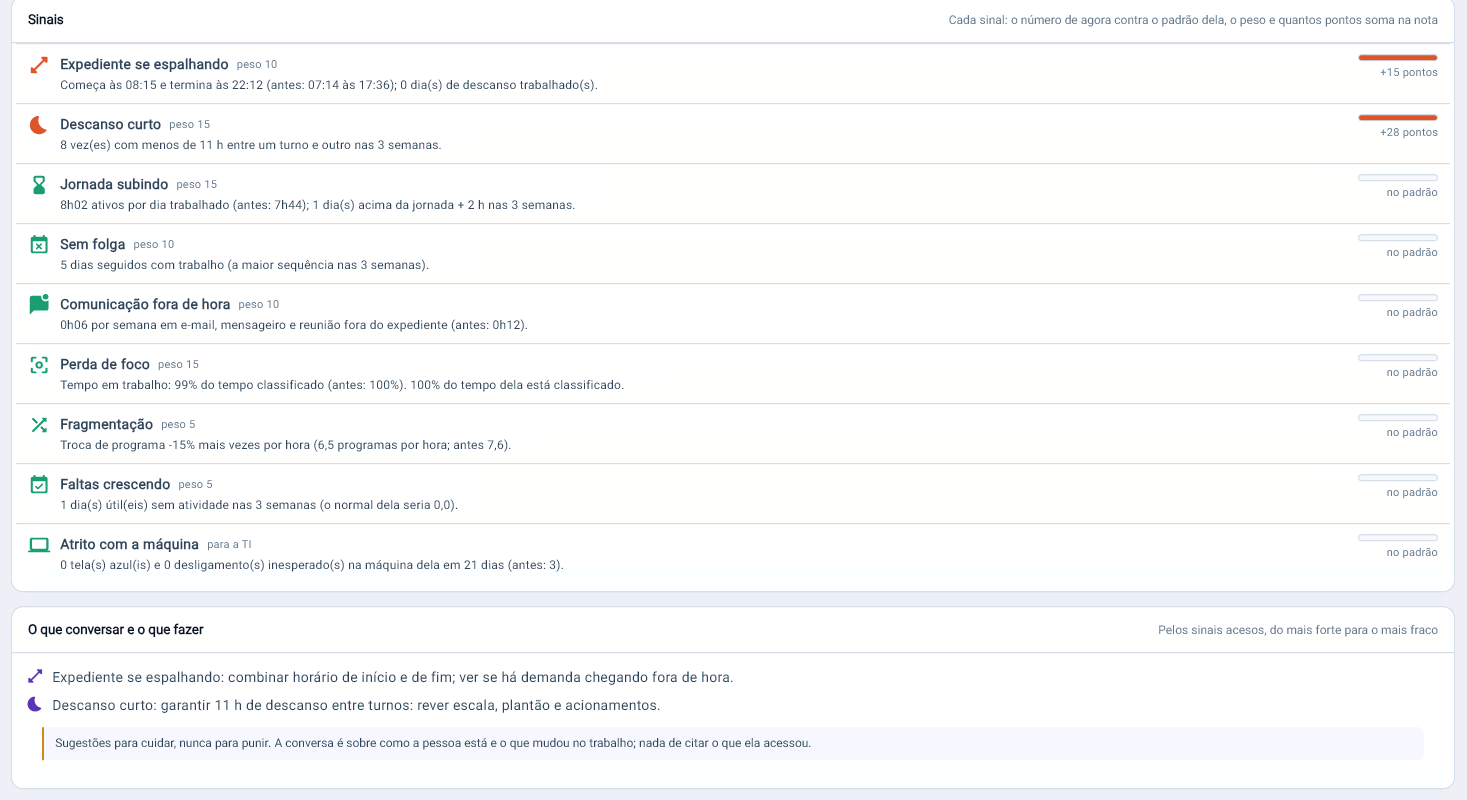This screenshot has height=800, width=1467.
Task: Click the Atrito com a máquina score bar
Action: [1397, 538]
